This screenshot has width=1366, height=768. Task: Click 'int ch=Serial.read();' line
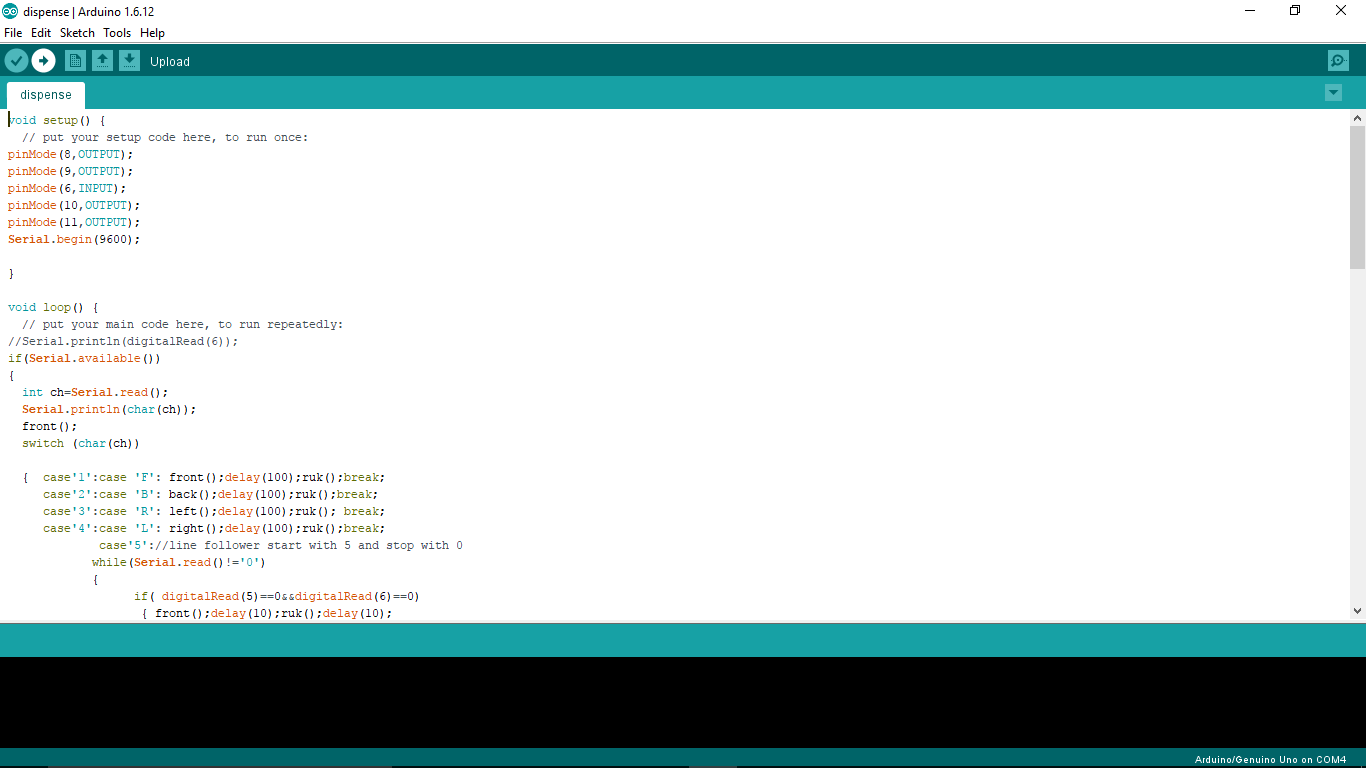click(x=95, y=392)
